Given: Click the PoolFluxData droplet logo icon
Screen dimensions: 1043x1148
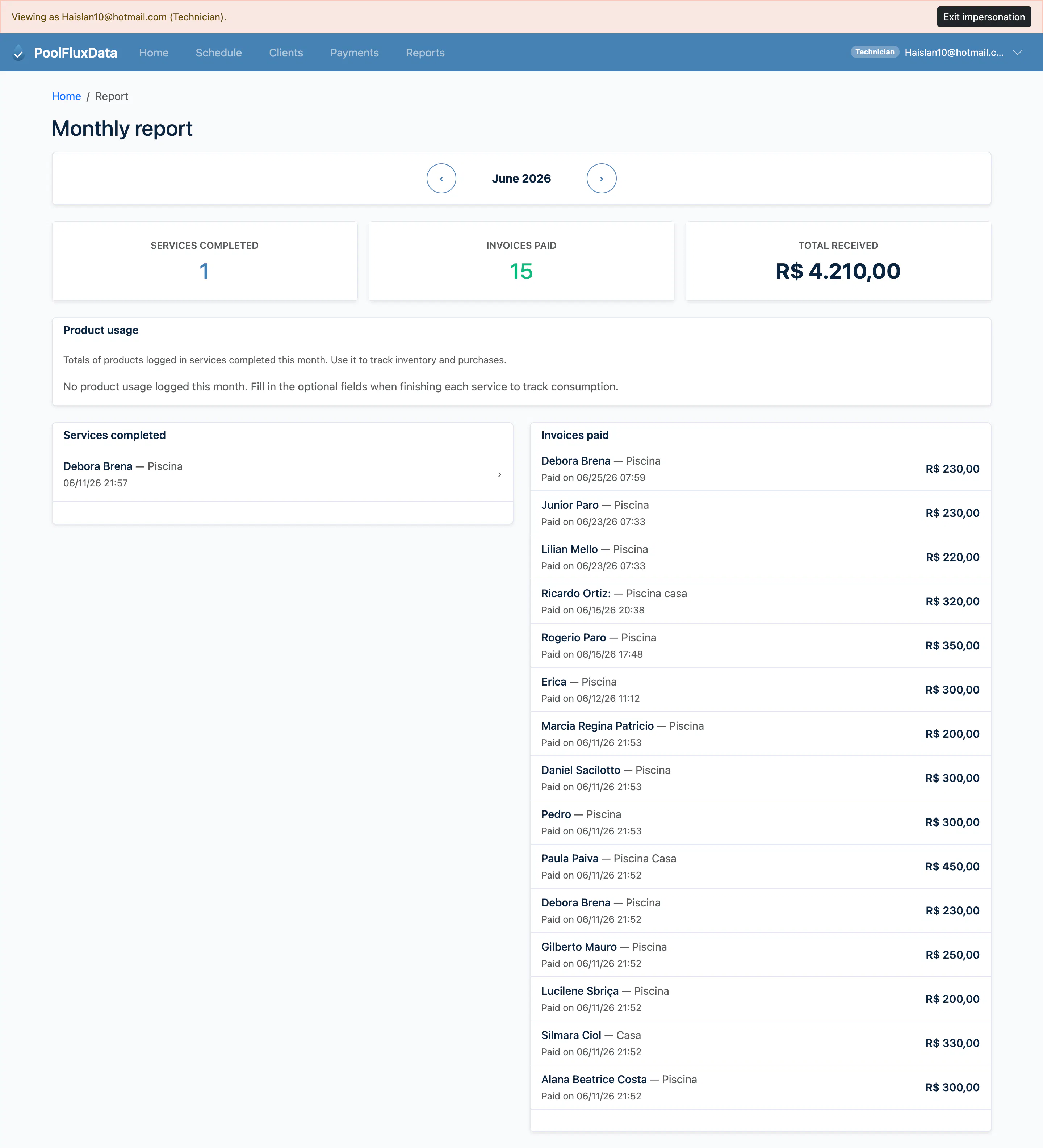Looking at the screenshot, I should point(18,53).
